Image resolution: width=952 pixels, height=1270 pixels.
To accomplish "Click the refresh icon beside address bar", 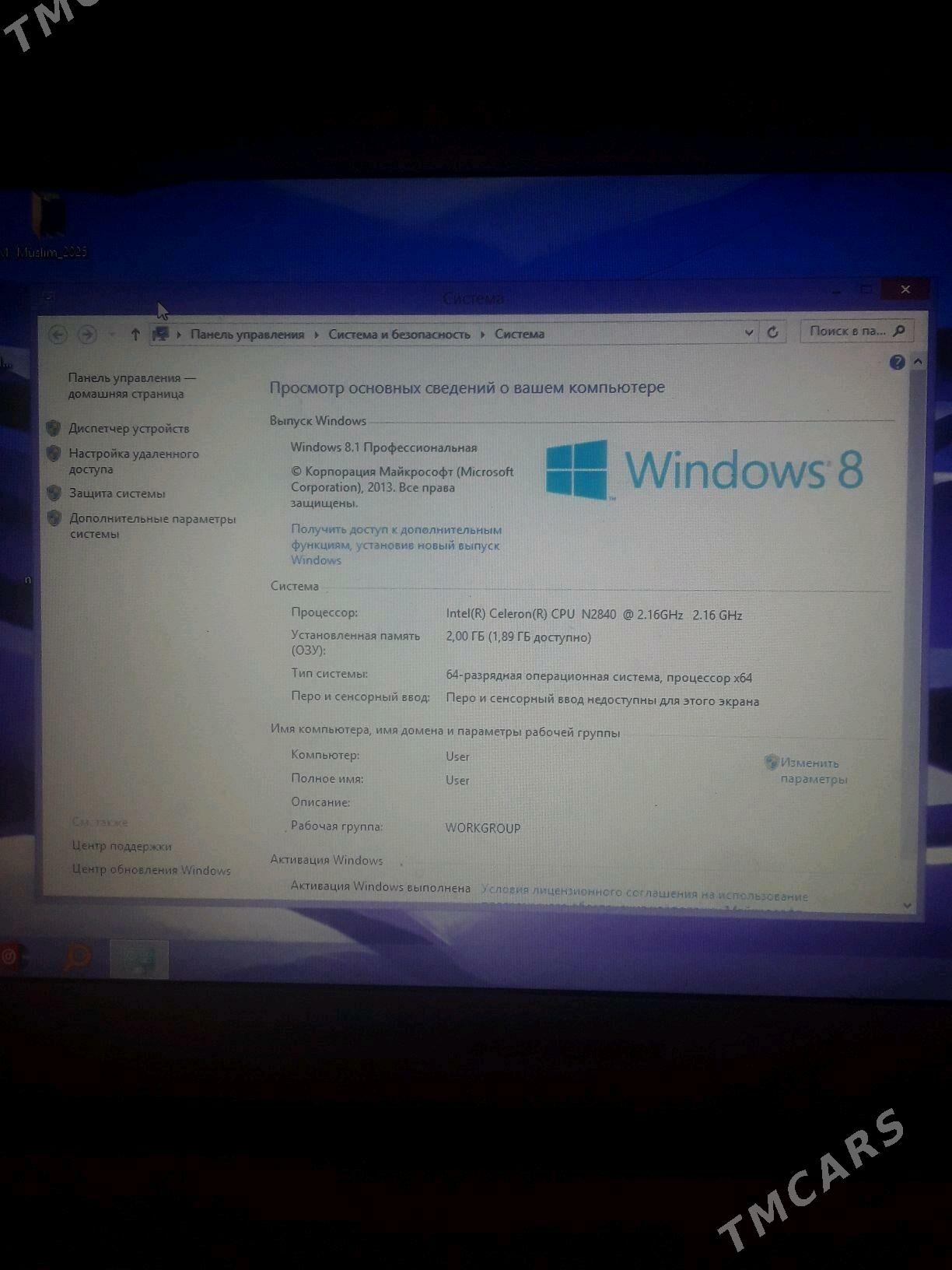I will [772, 332].
